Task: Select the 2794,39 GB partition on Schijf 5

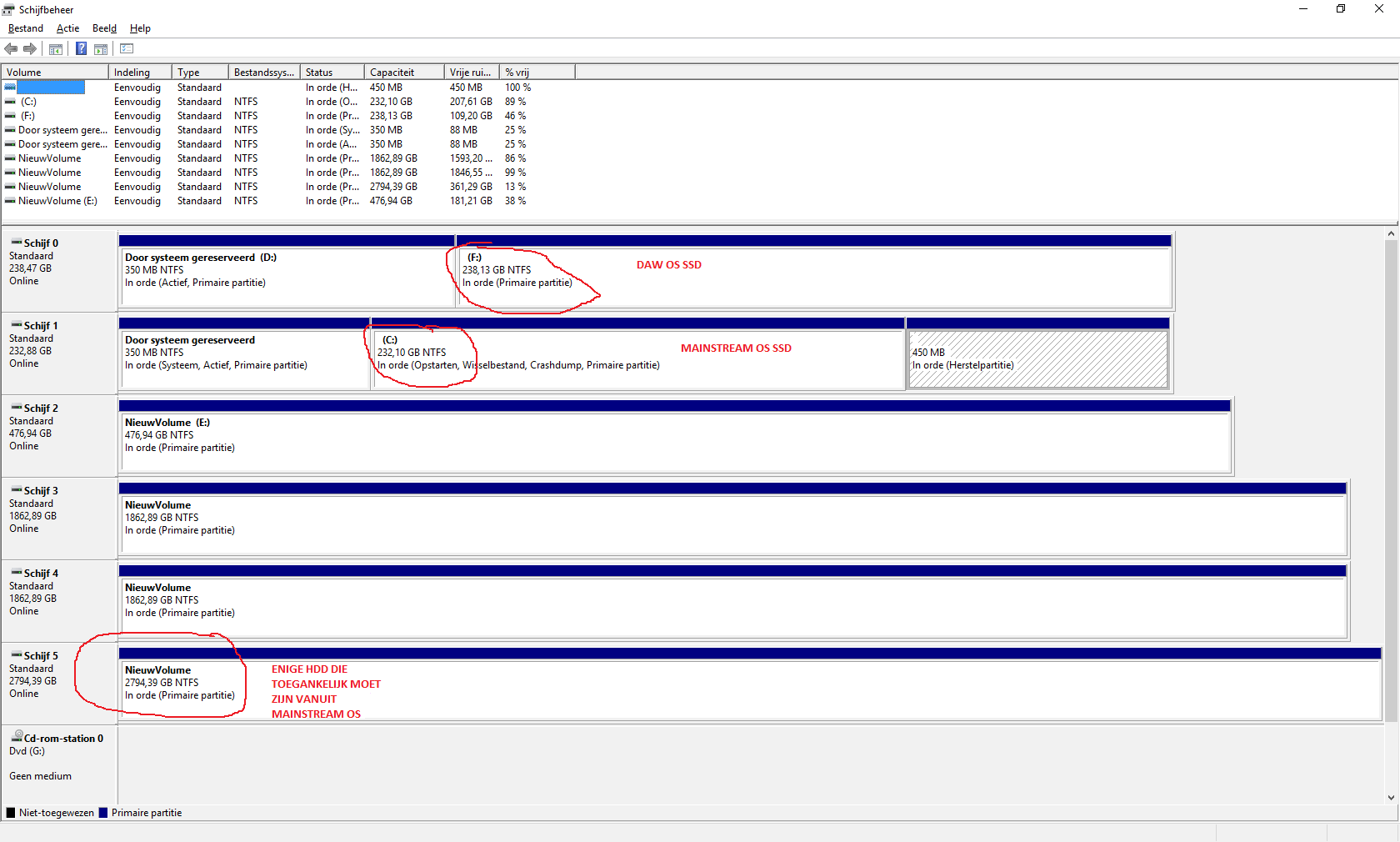Action: click(750, 684)
